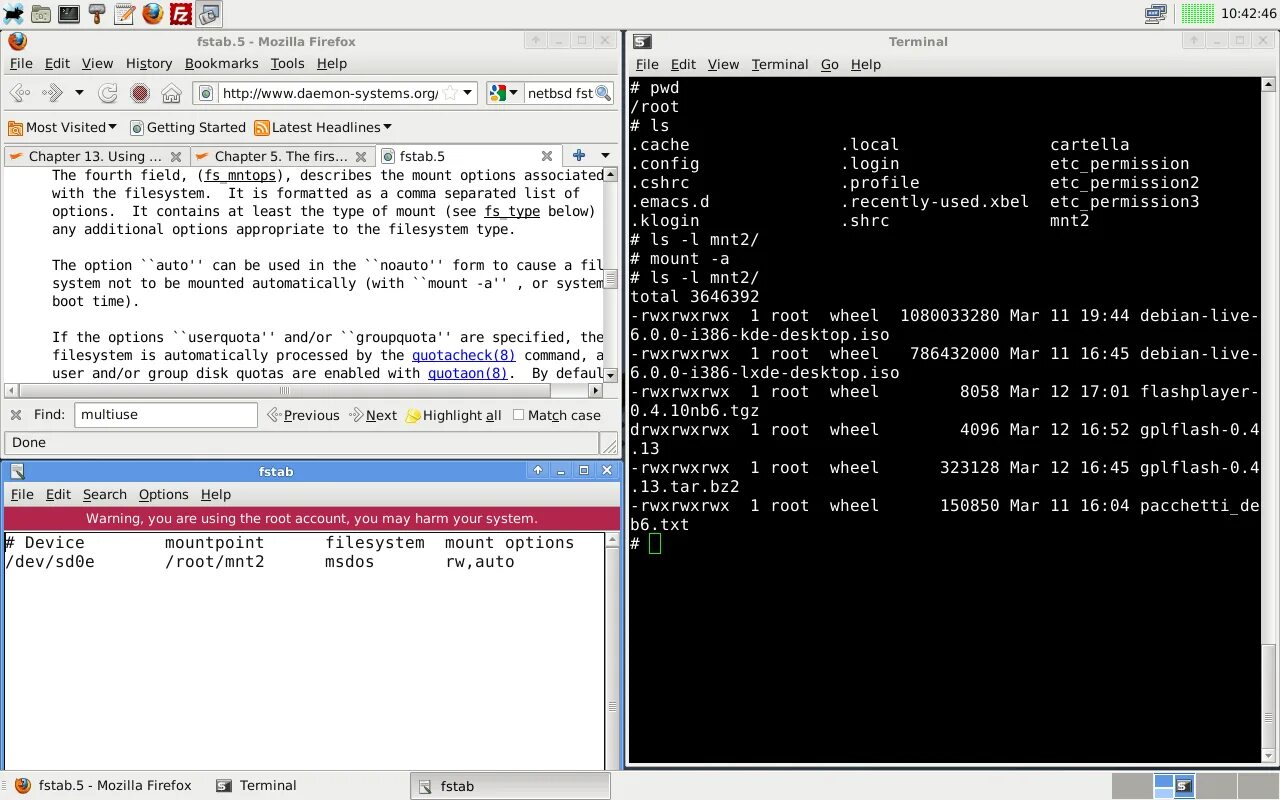
Task: Open the quotacheck(8) link
Action: (464, 355)
